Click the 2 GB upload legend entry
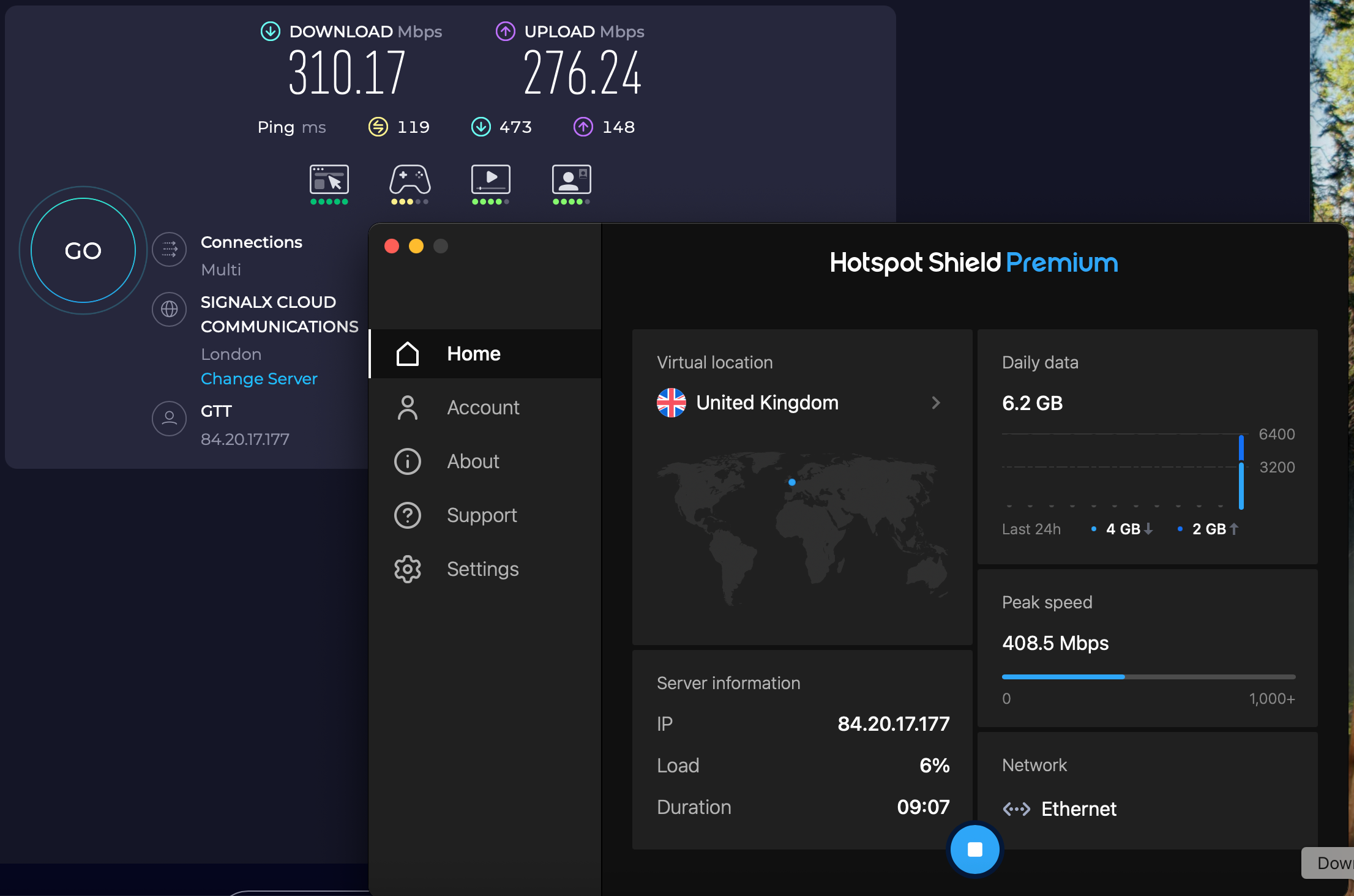The height and width of the screenshot is (896, 1354). click(x=1209, y=529)
